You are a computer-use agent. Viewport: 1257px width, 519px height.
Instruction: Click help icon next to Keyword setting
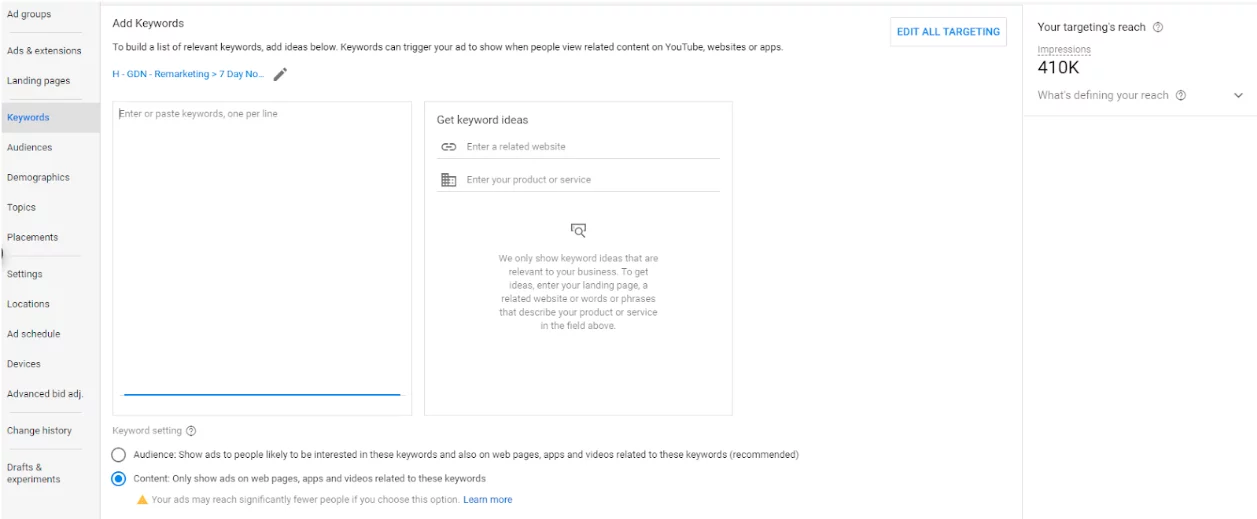click(x=191, y=431)
